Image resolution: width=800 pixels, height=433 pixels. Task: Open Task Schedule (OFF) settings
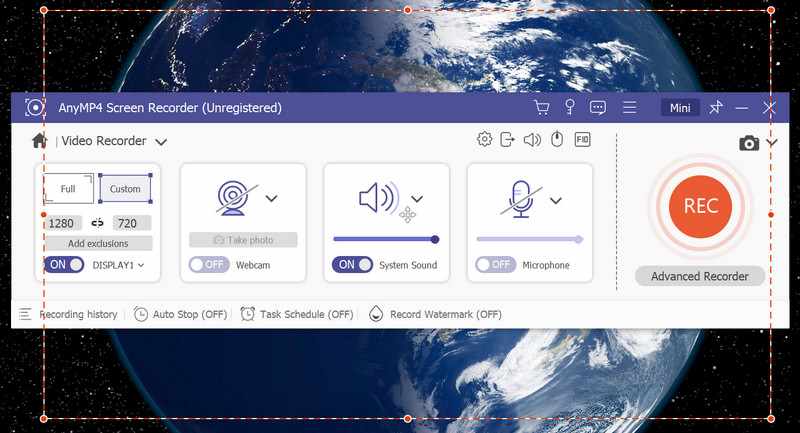click(306, 314)
